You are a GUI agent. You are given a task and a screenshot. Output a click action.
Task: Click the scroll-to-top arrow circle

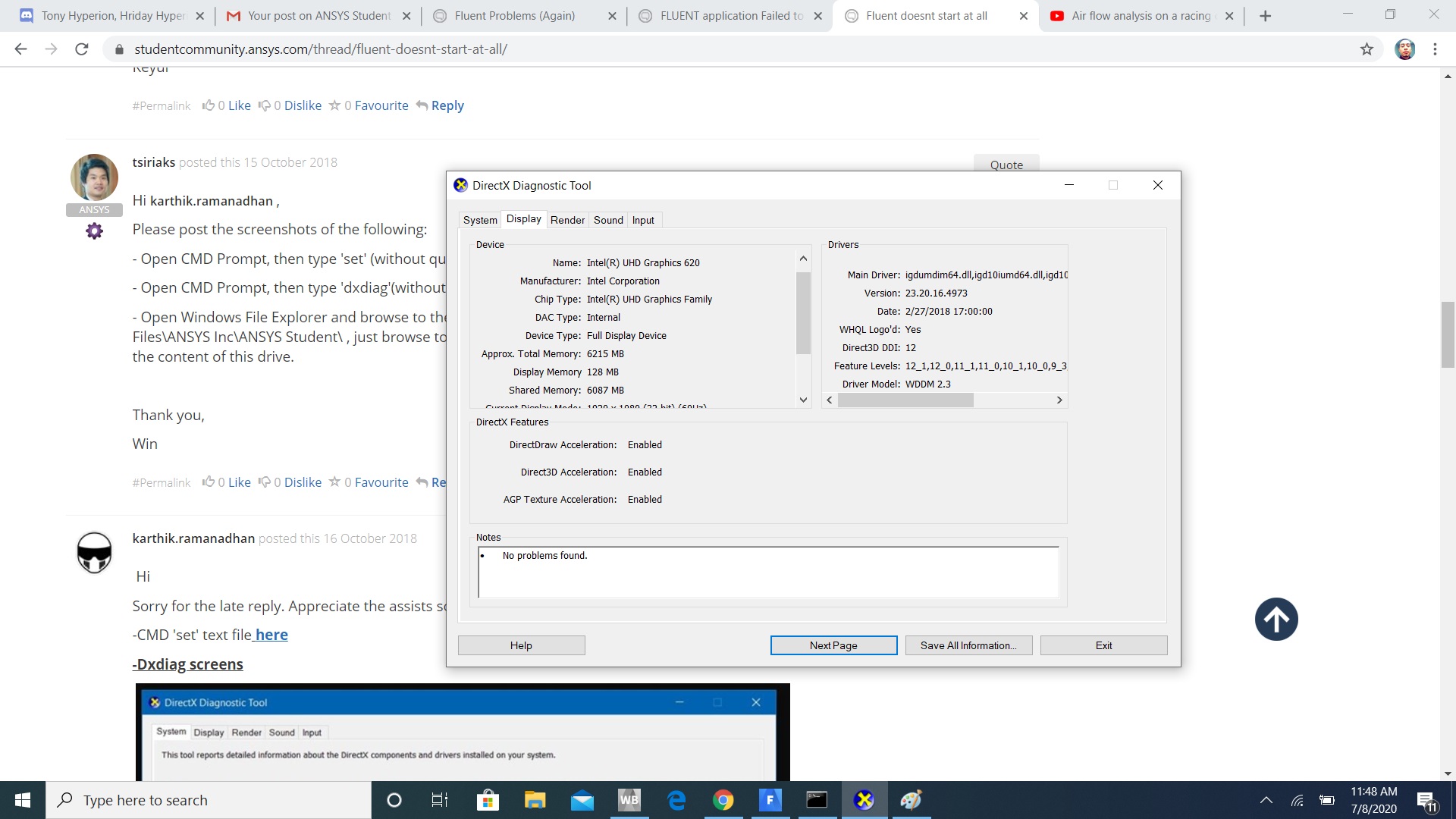(1276, 620)
